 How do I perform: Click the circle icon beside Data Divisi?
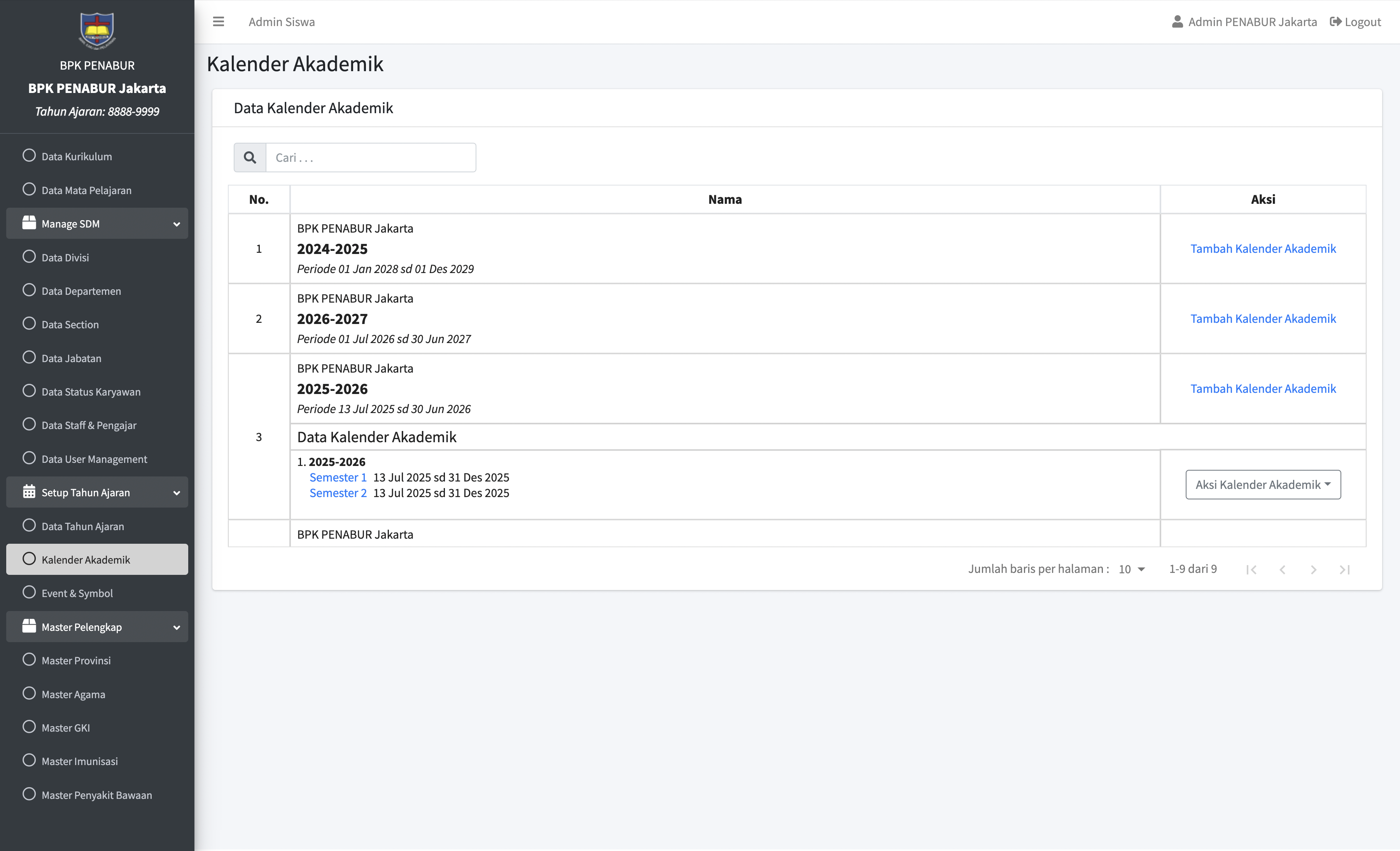coord(29,256)
